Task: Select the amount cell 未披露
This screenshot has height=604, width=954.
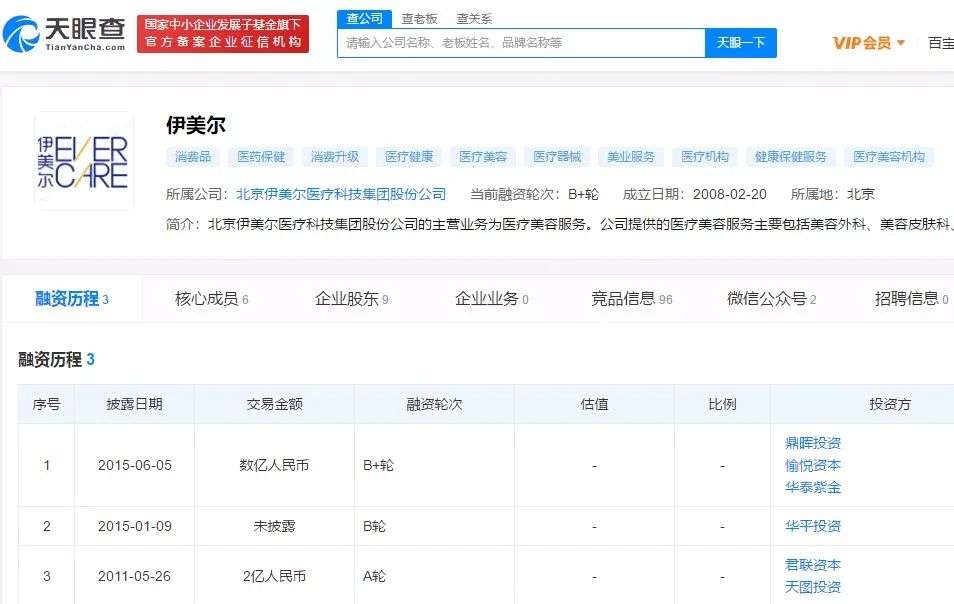Action: point(274,526)
